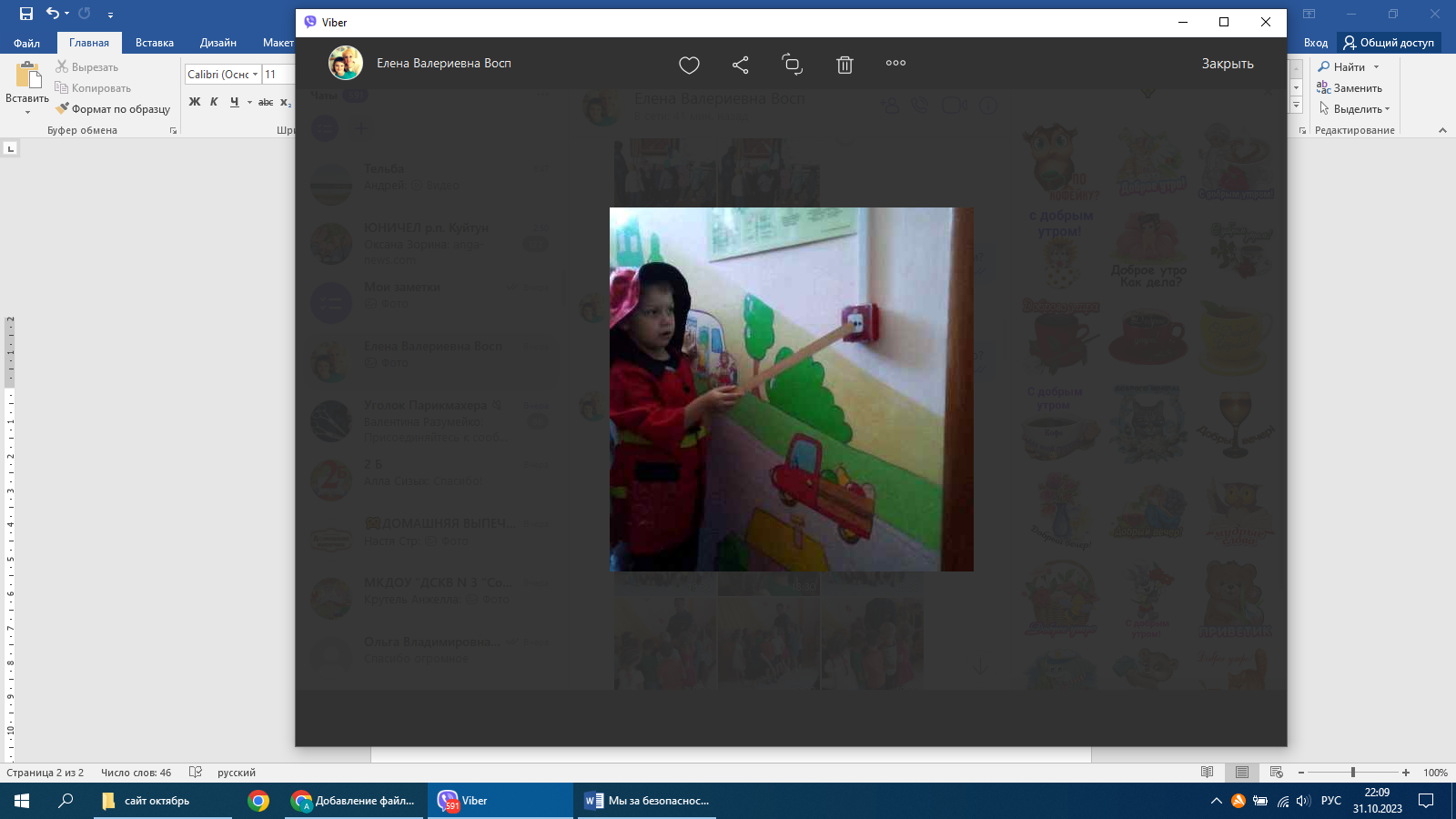Switch to Дизайн ribbon tab
This screenshot has width=1456, height=819.
(x=218, y=43)
